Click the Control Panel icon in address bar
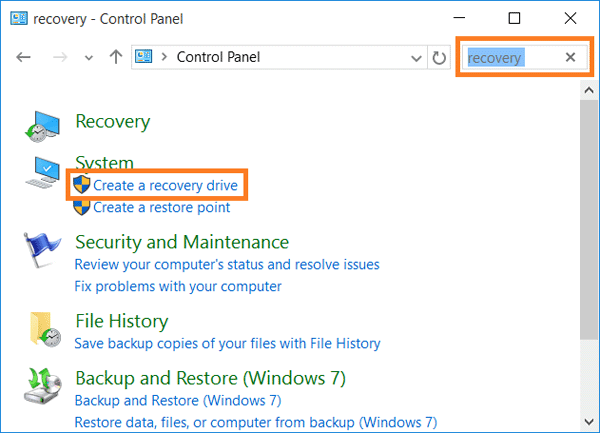This screenshot has width=600, height=433. coord(143,57)
